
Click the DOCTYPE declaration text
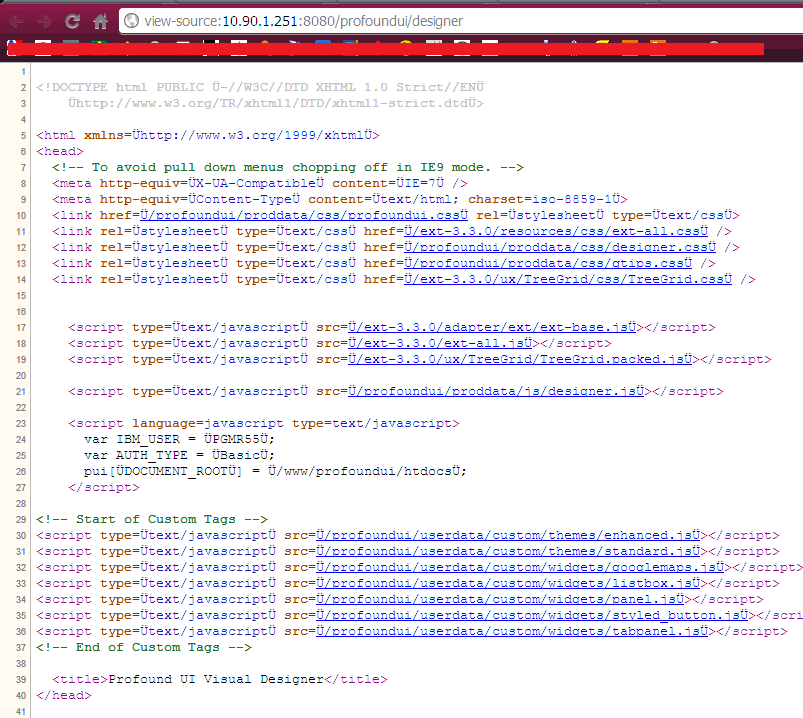260,95
